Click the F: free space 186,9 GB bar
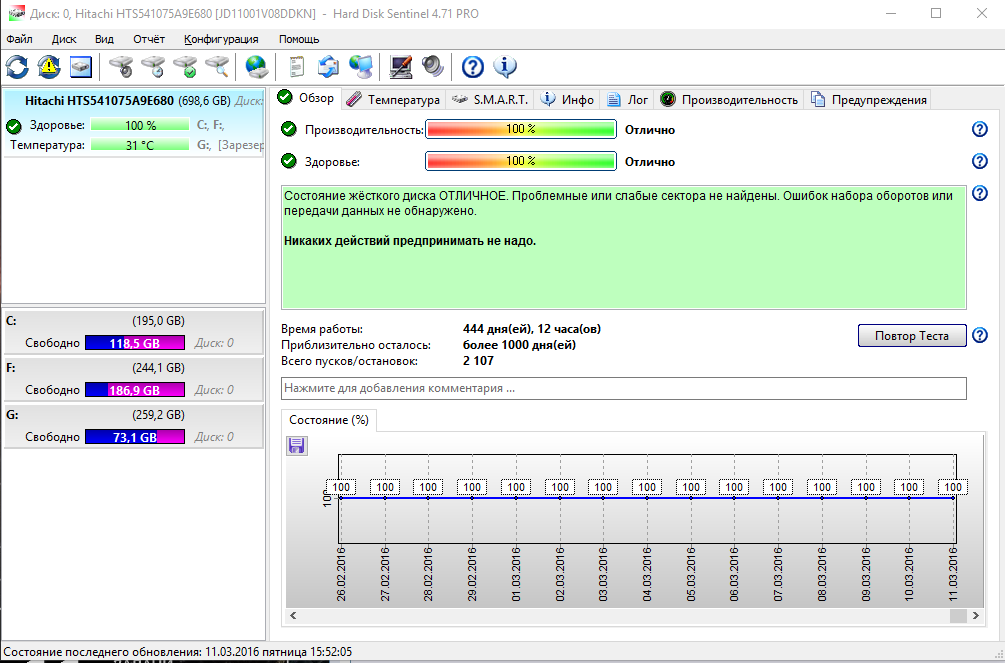 135,390
